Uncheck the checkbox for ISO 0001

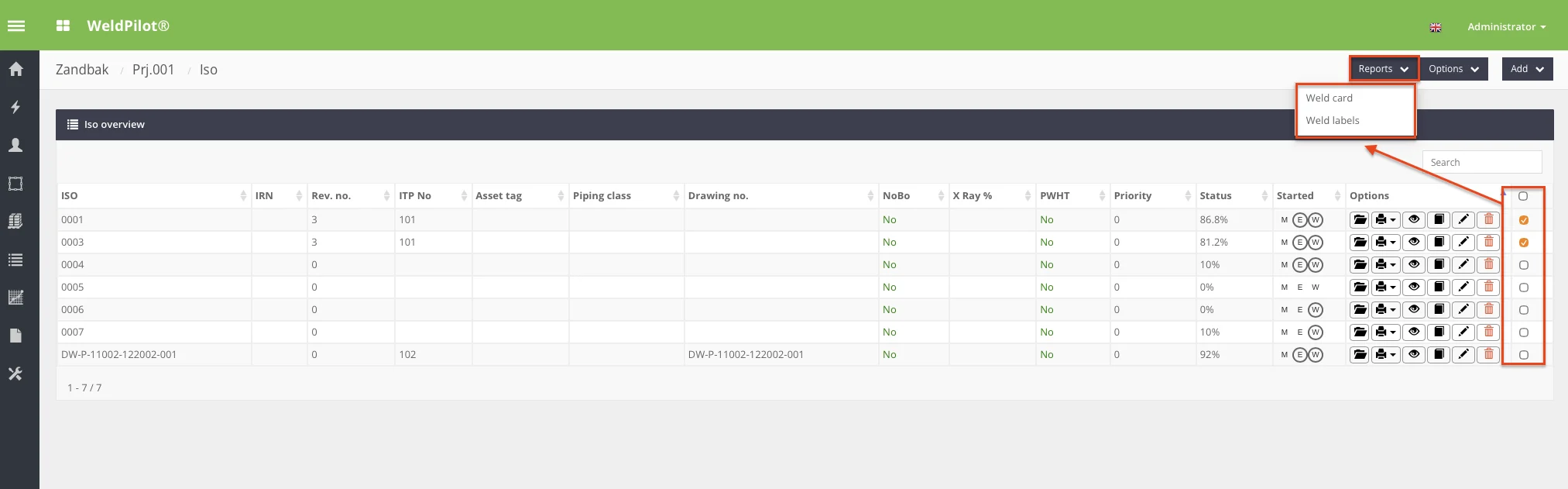pyautogui.click(x=1523, y=220)
